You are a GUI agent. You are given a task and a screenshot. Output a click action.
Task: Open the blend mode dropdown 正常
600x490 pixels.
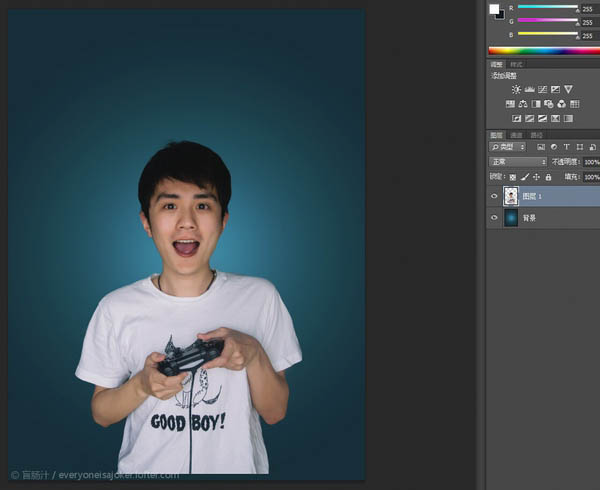click(x=517, y=162)
